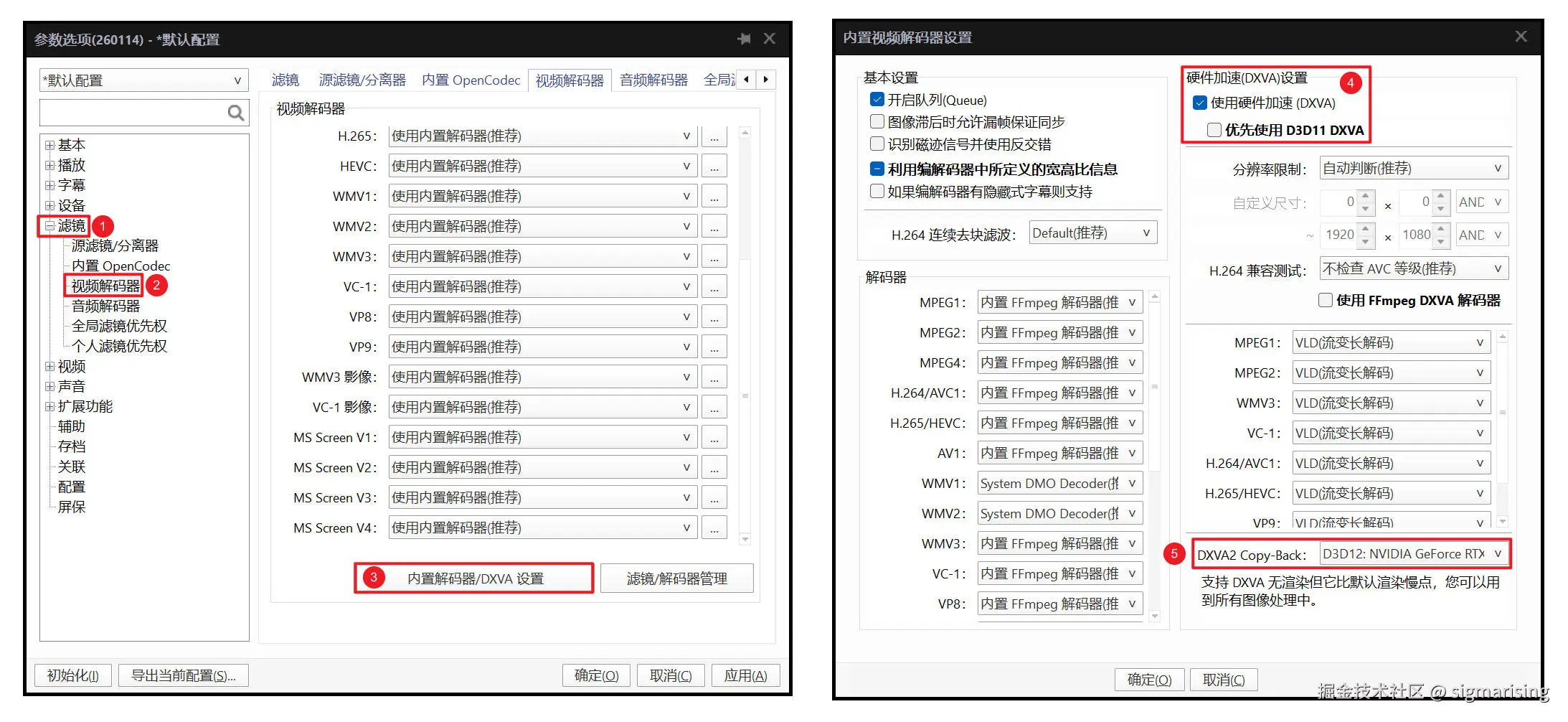Disable the 开启队列(Queue) checkbox
Screen dimensions: 1568x722
[877, 99]
